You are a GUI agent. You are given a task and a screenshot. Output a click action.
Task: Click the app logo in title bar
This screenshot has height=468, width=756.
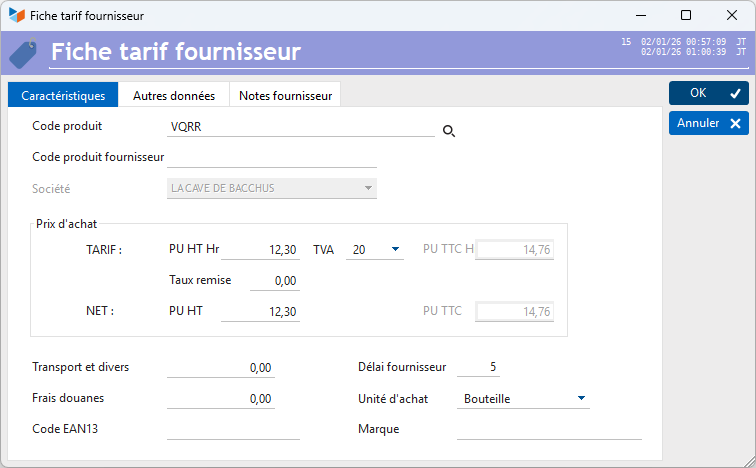[x=17, y=15]
